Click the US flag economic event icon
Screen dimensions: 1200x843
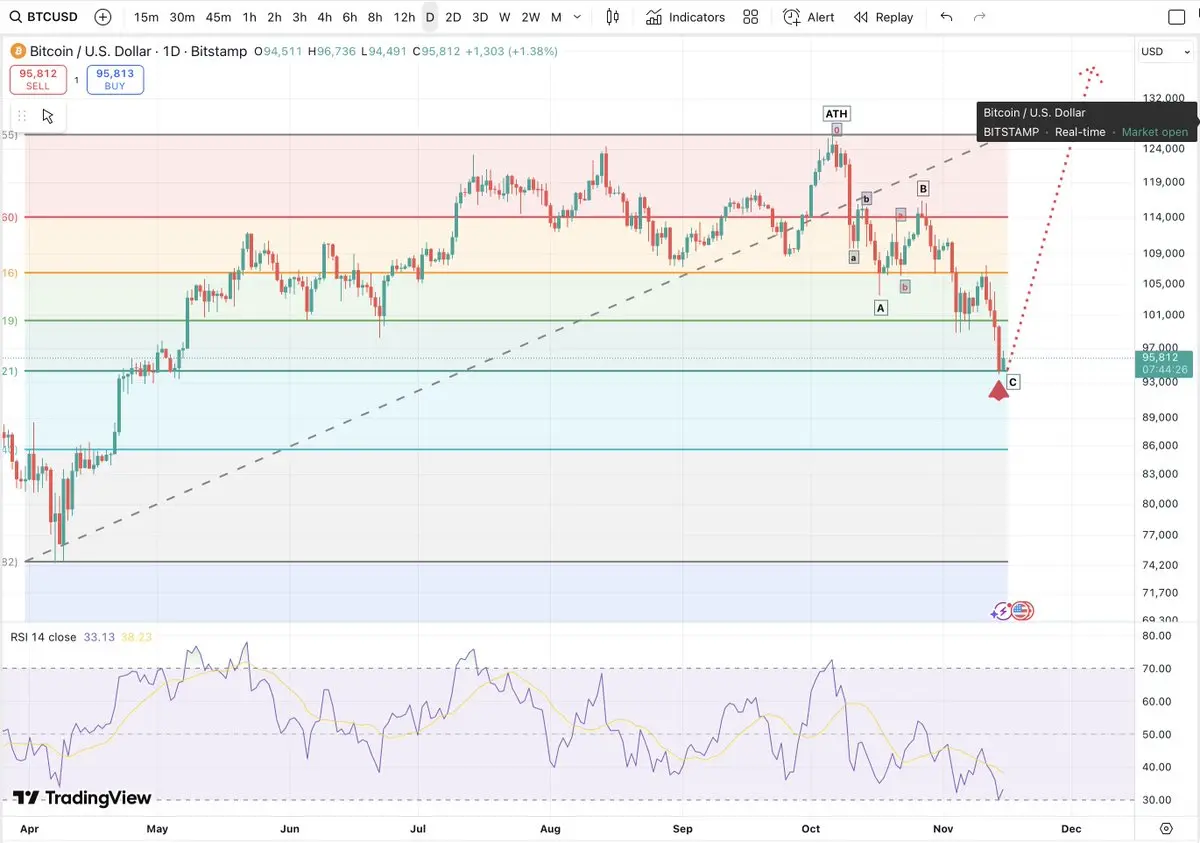(x=1022, y=610)
